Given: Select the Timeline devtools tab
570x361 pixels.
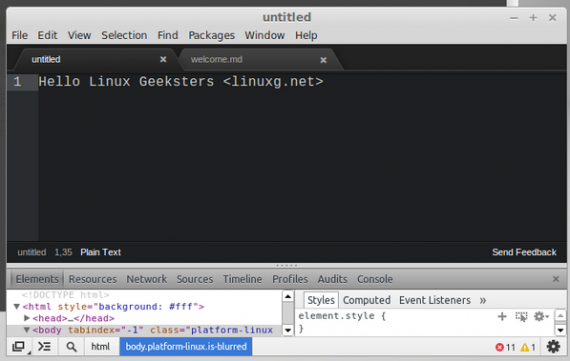Looking at the screenshot, I should click(x=242, y=279).
